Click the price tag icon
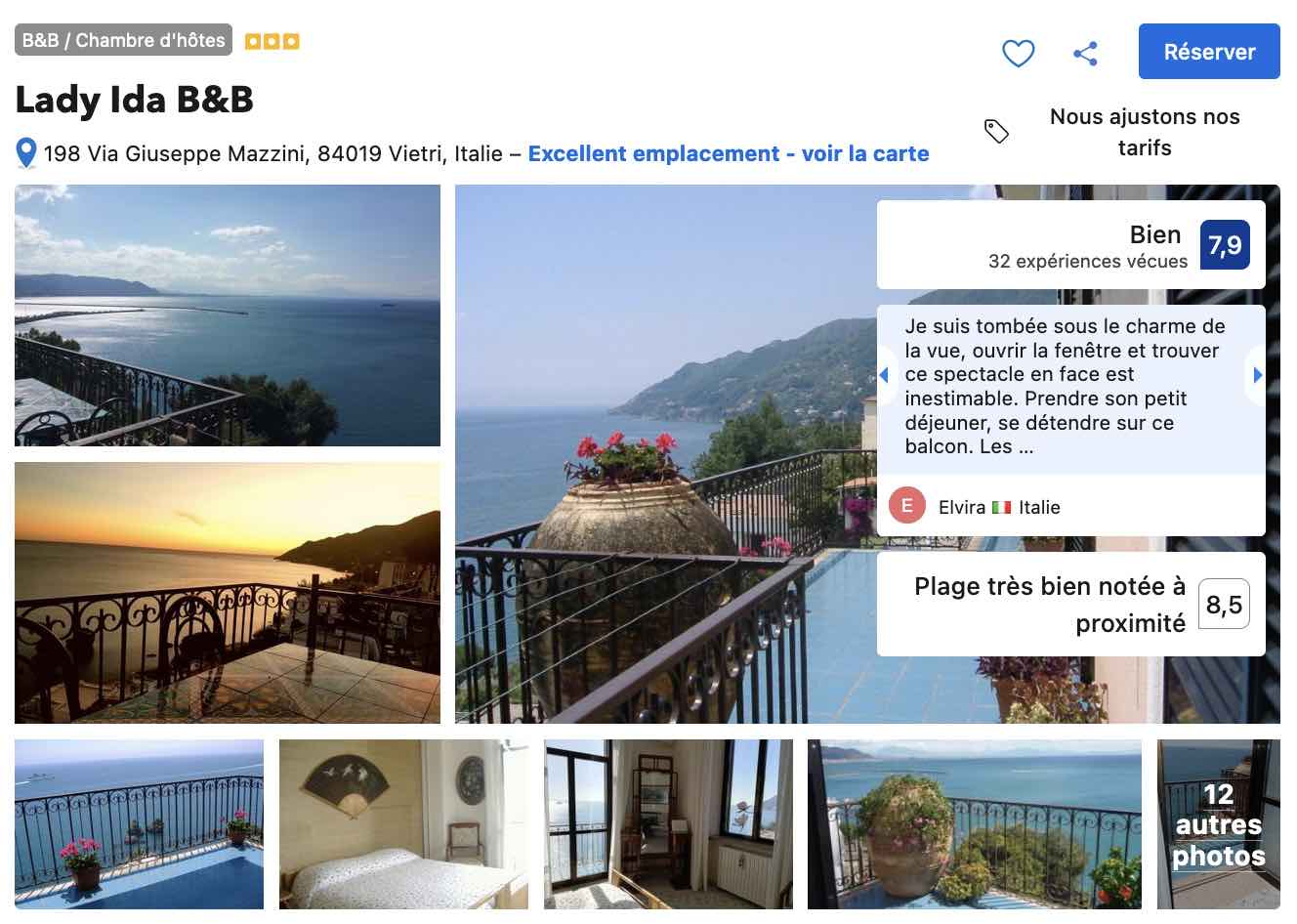The width and height of the screenshot is (1297, 924). pyautogui.click(x=996, y=131)
